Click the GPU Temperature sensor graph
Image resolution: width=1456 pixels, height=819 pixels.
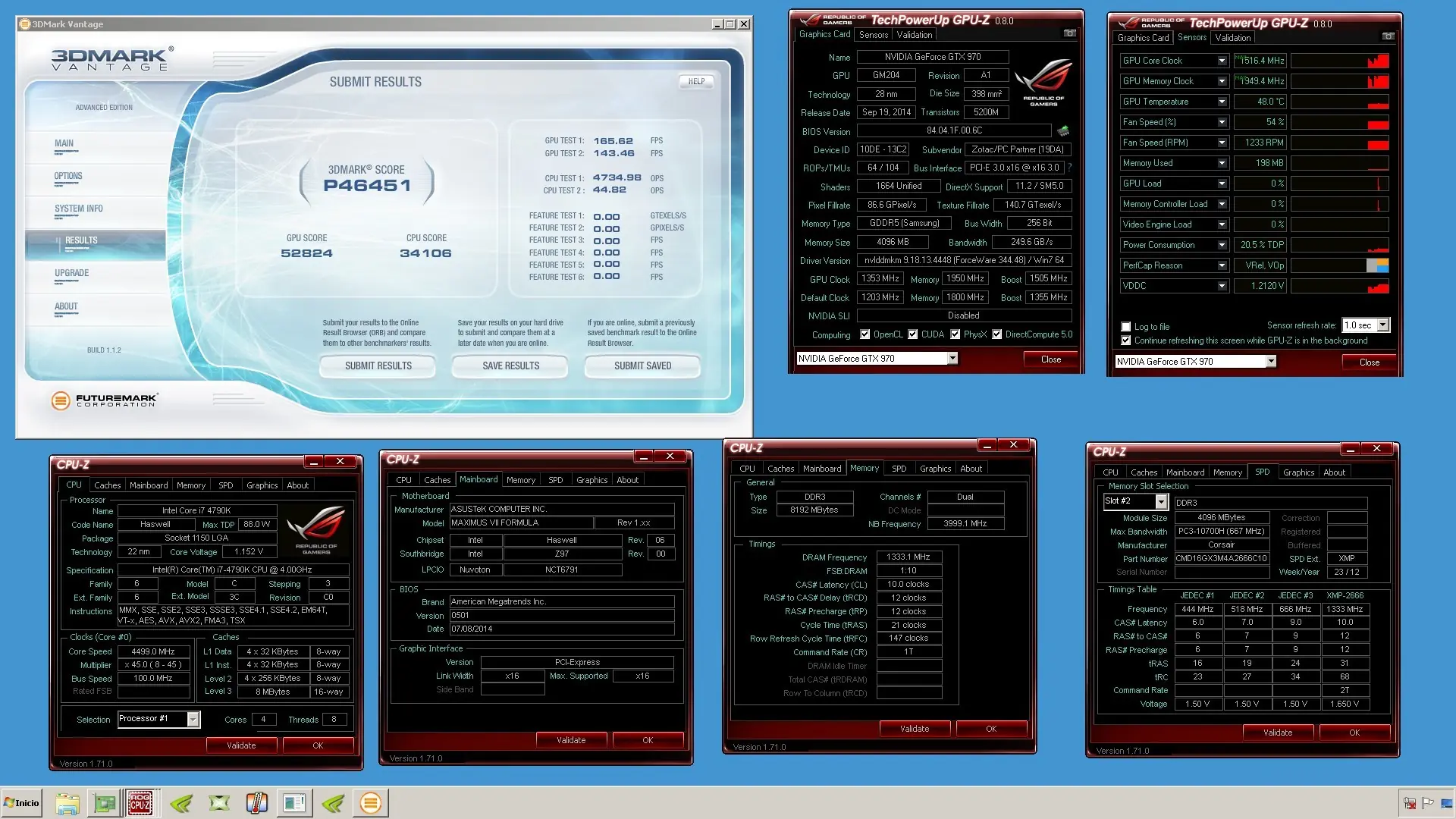point(1339,102)
